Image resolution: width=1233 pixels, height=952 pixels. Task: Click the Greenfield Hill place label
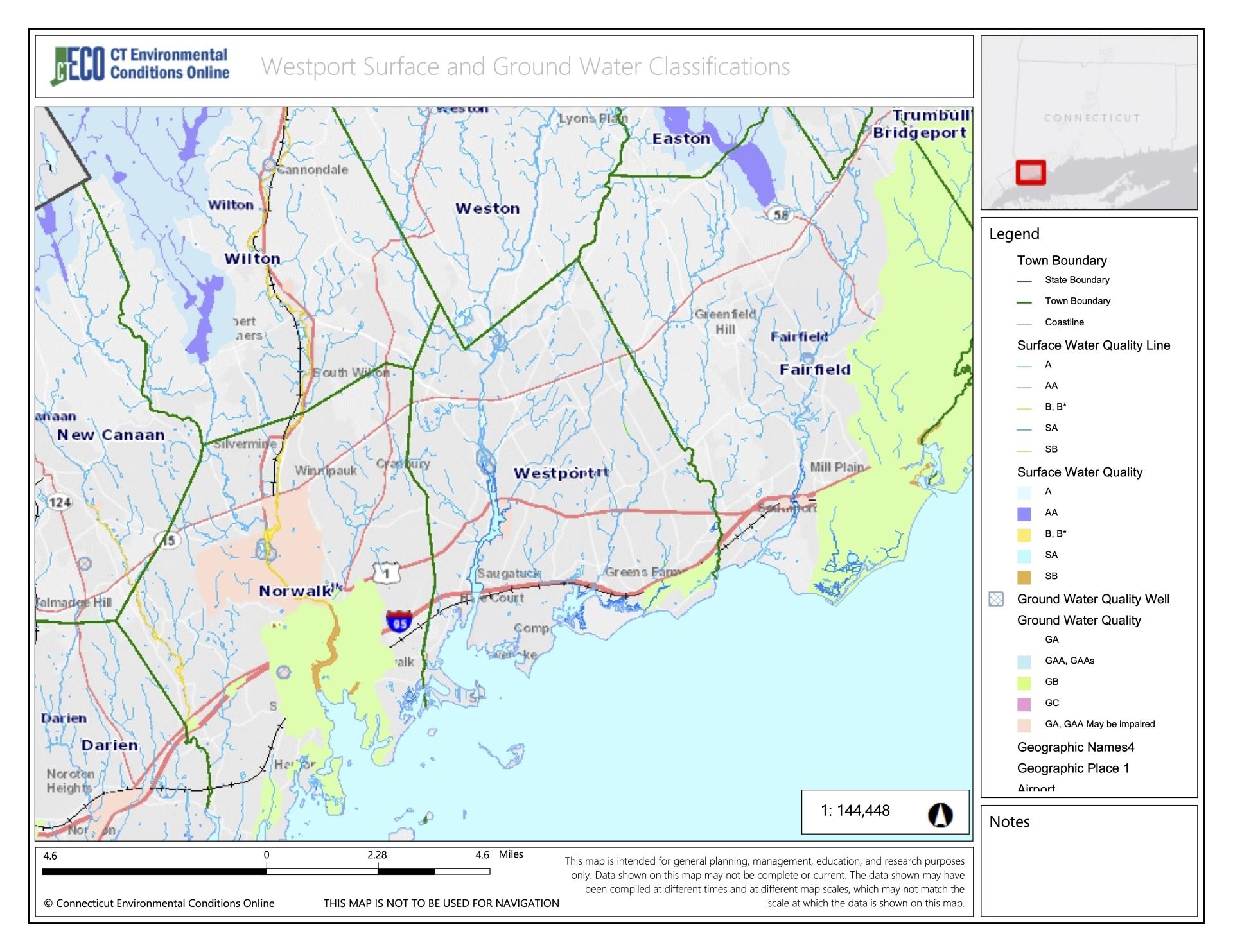(x=726, y=322)
